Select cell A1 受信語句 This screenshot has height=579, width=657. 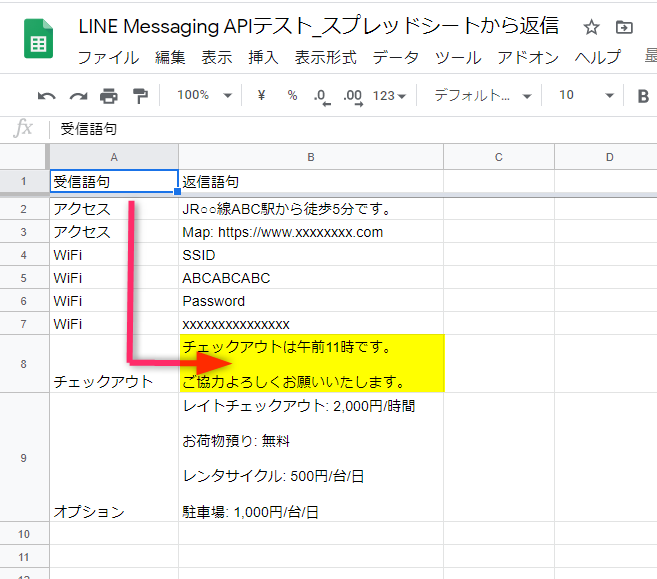(x=114, y=181)
